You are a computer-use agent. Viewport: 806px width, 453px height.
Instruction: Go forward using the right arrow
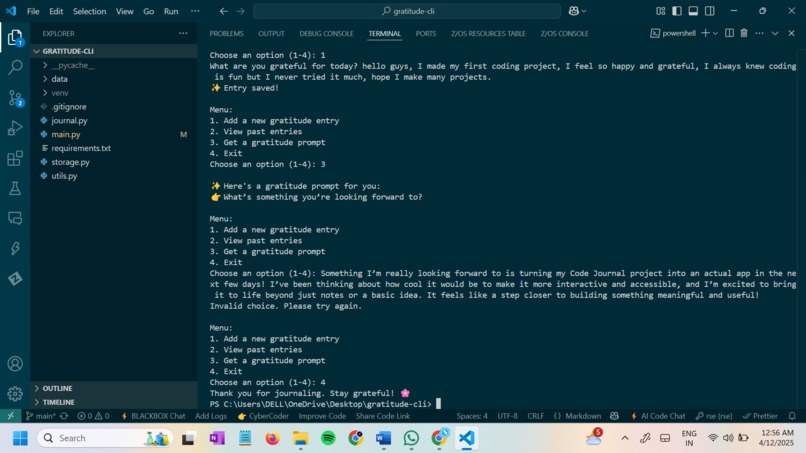pos(240,11)
